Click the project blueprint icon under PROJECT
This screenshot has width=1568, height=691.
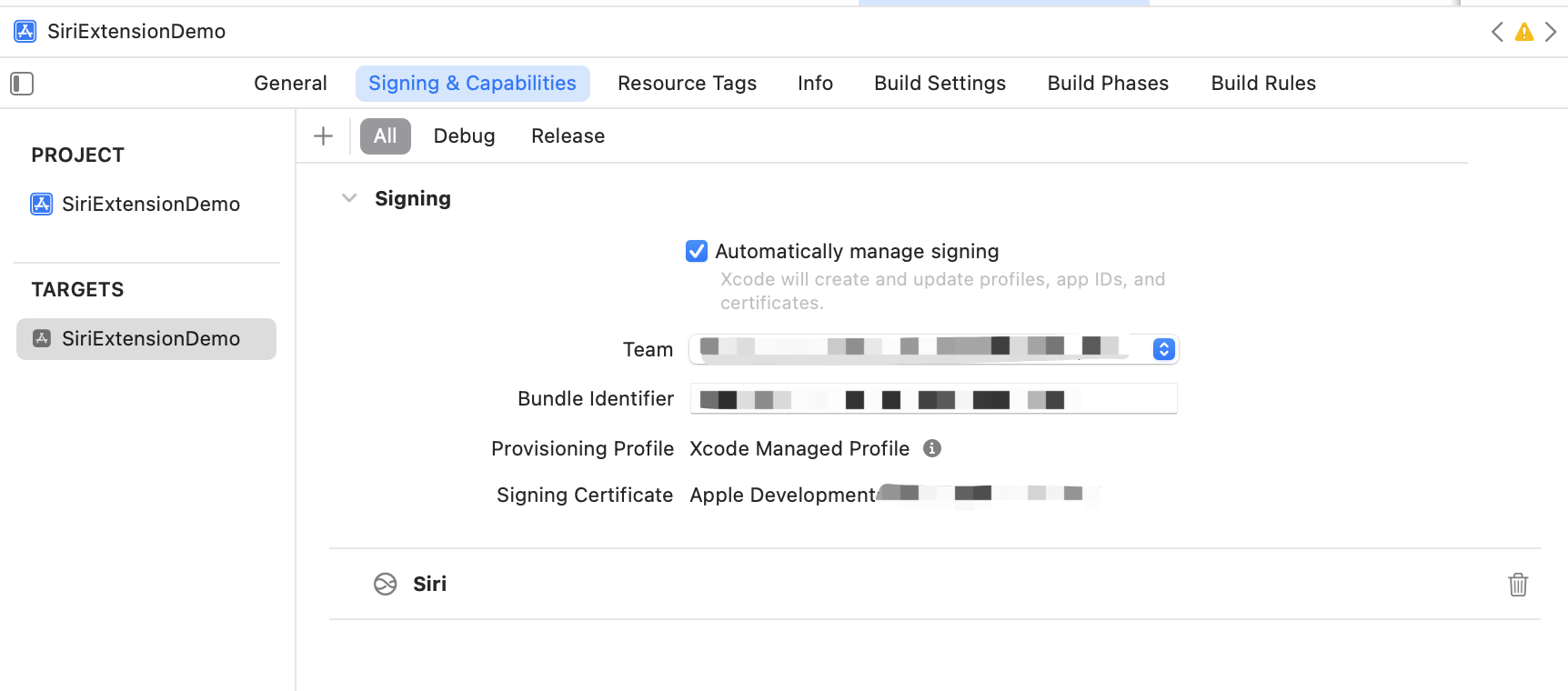point(42,204)
